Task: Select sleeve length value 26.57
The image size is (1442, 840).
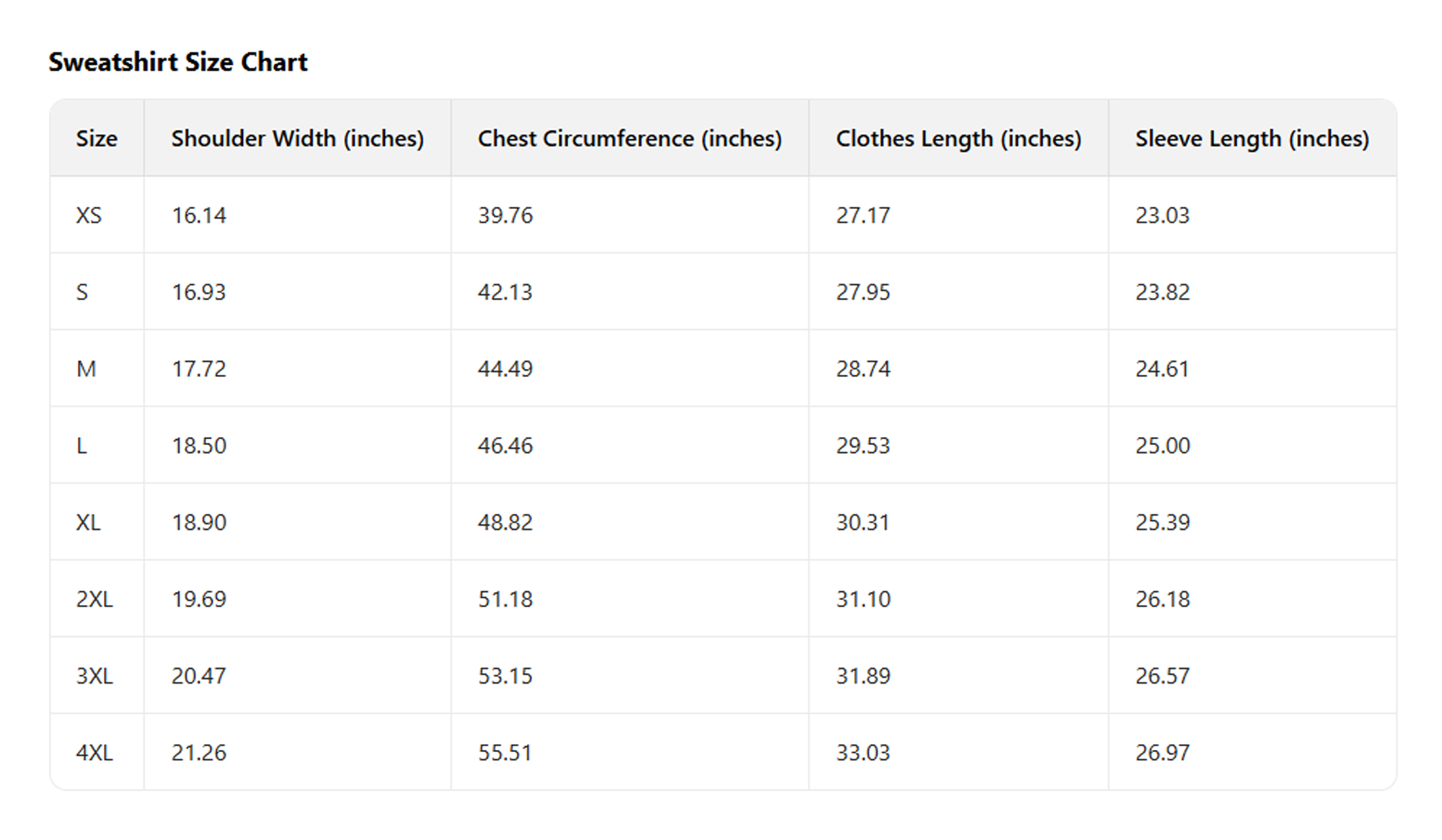Action: [1162, 676]
